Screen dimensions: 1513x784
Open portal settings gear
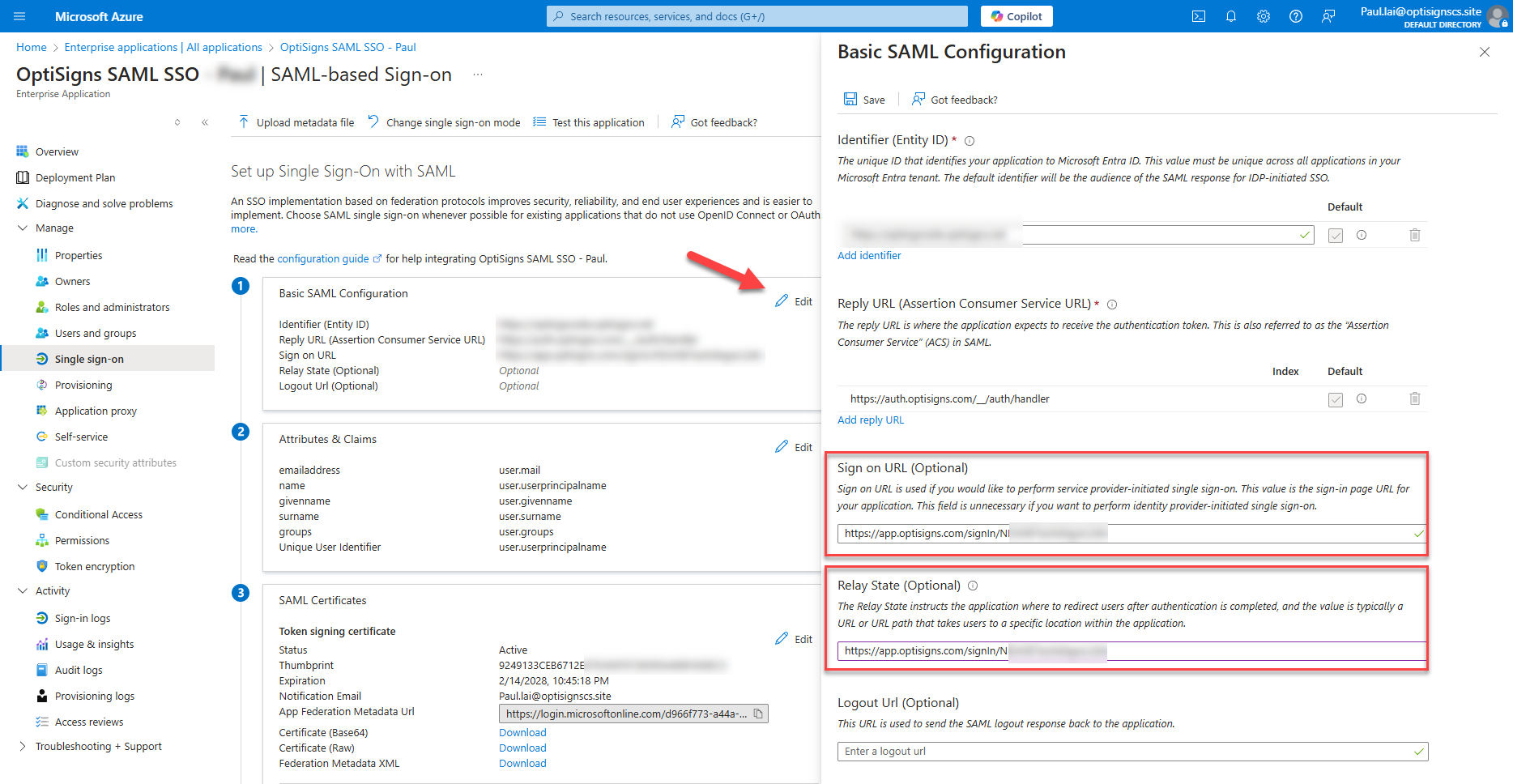[x=1264, y=16]
